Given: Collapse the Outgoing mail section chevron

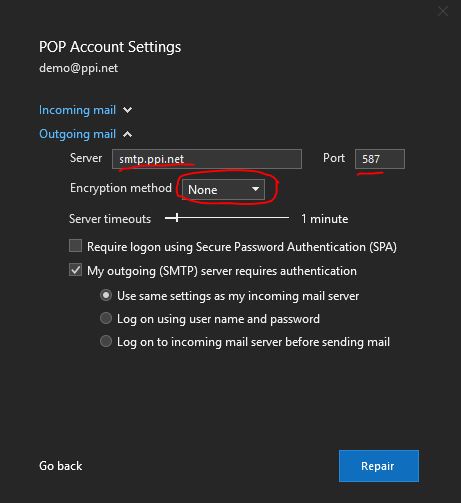Looking at the screenshot, I should pos(127,134).
